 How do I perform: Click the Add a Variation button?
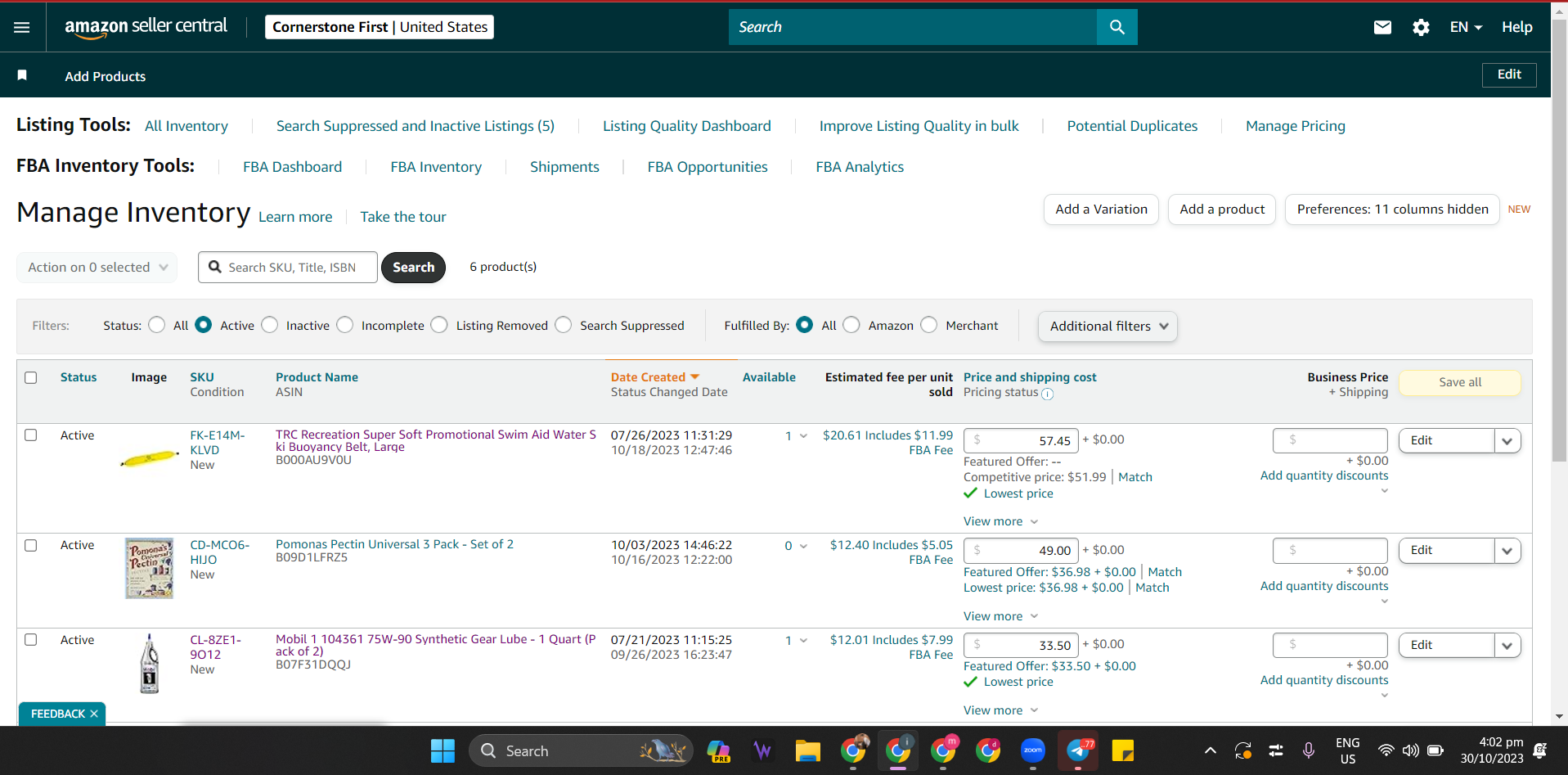tap(1101, 210)
